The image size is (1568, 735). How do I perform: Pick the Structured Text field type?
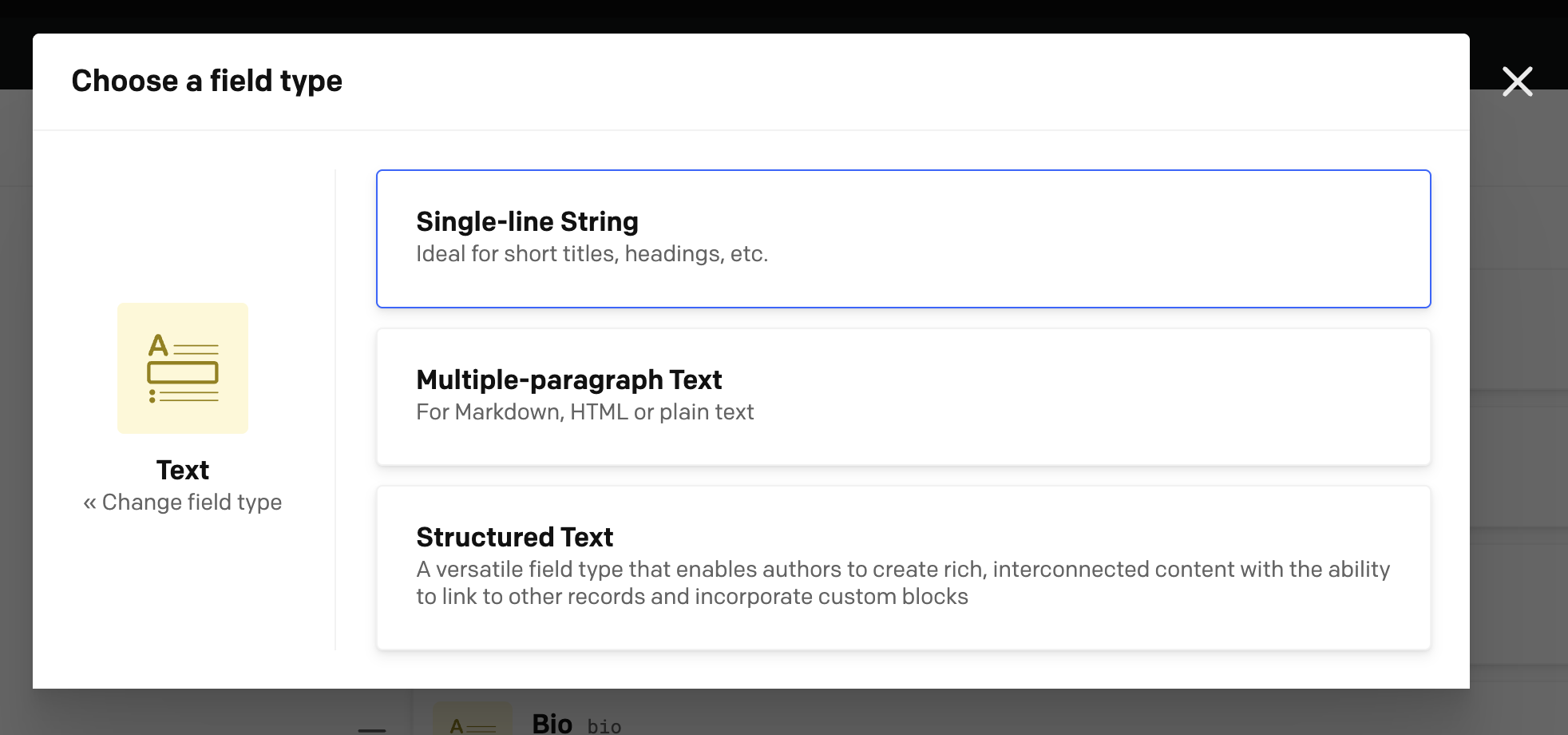[903, 568]
